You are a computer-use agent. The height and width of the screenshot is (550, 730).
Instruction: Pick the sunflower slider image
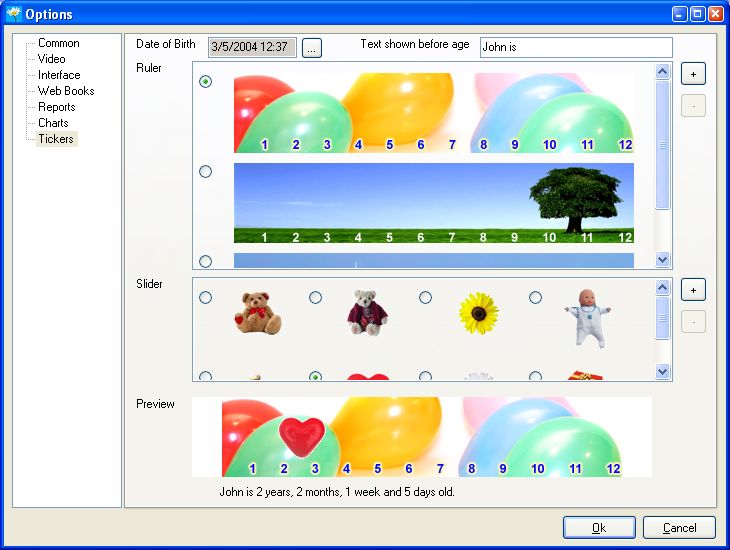[x=478, y=313]
